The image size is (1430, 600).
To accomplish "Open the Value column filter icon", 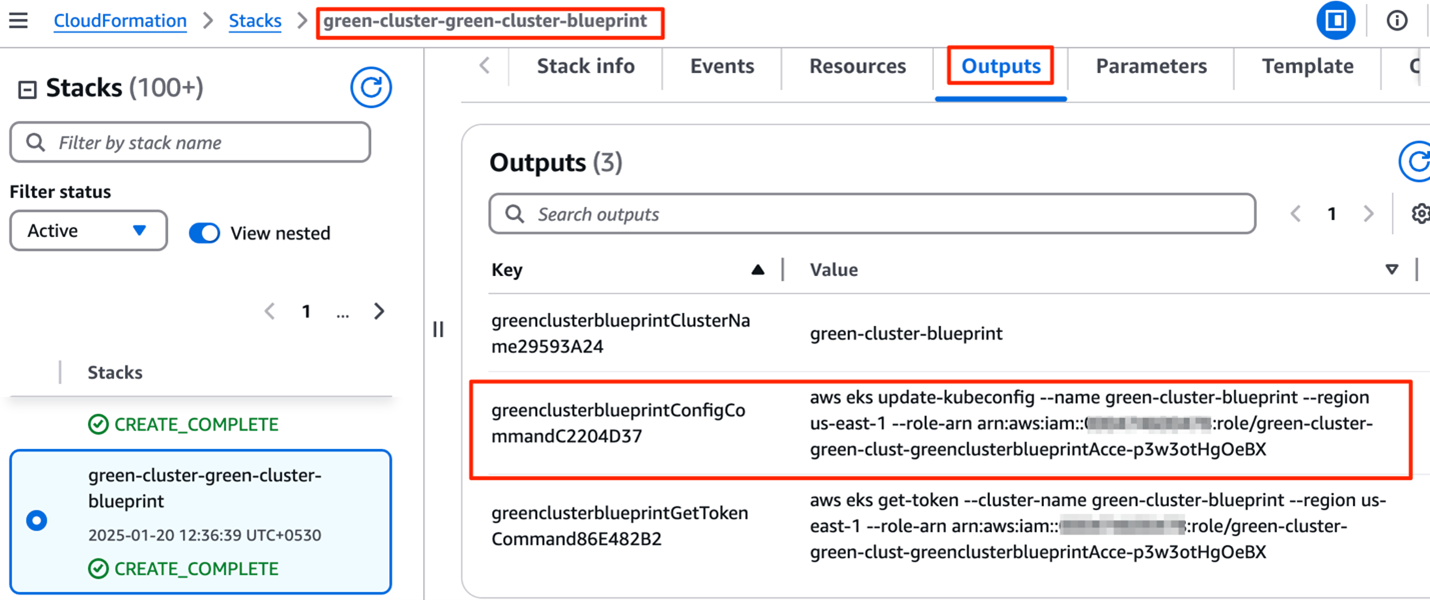I will click(x=1392, y=269).
